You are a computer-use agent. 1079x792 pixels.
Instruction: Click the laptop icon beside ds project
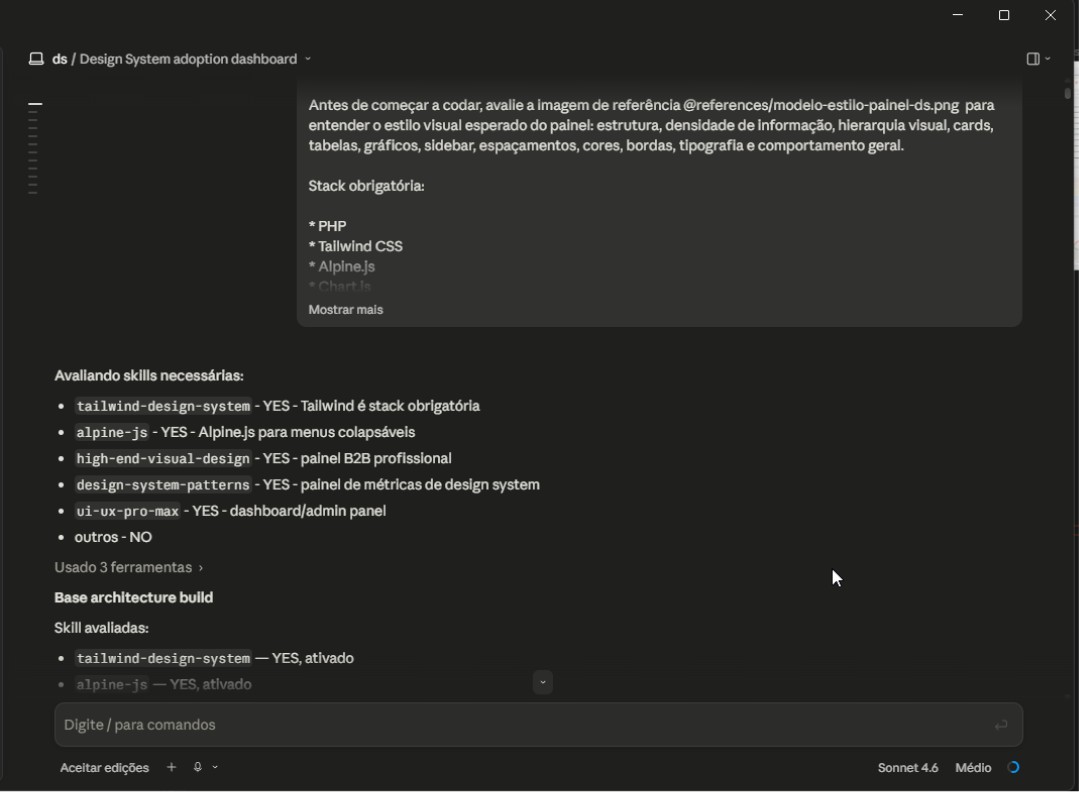coord(36,59)
